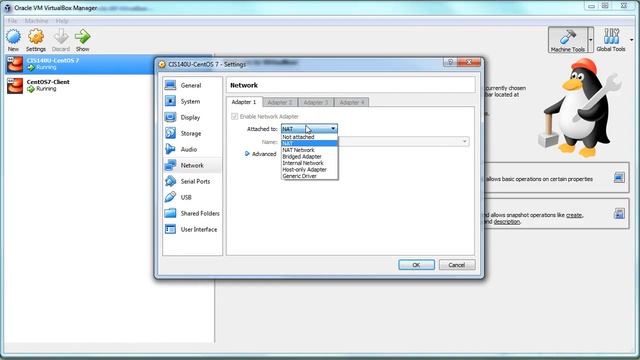The height and width of the screenshot is (360, 640).
Task: Click the green Show arrow icon
Action: 82,37
